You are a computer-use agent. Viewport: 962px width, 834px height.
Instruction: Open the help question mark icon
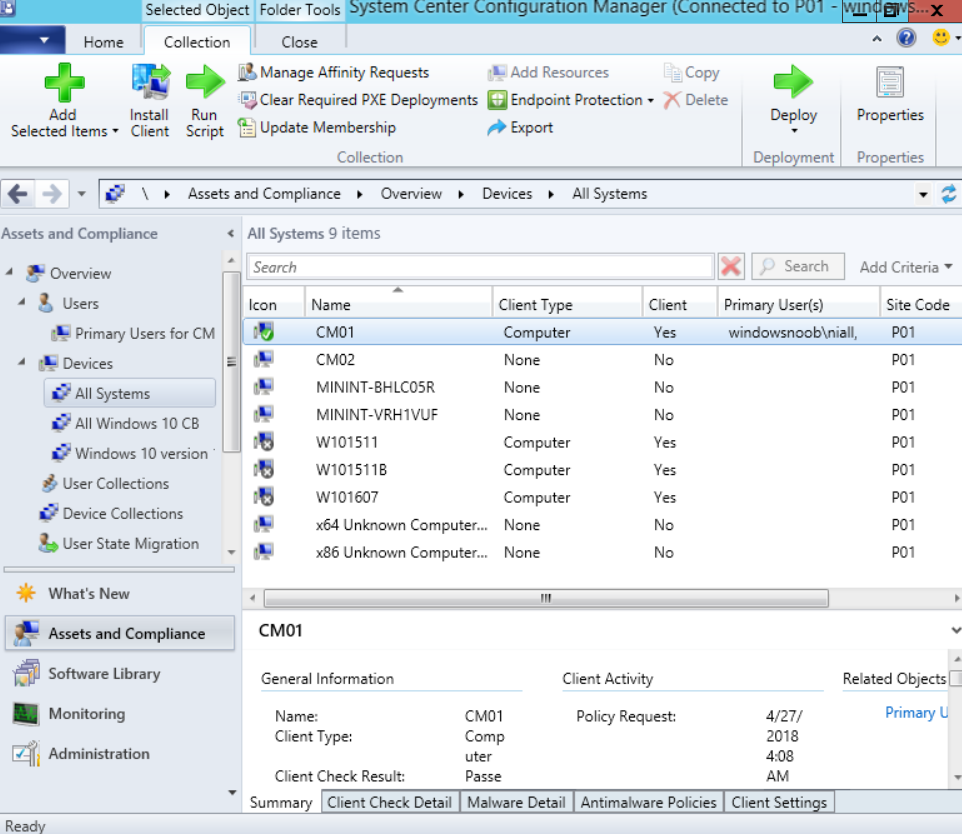click(x=906, y=38)
